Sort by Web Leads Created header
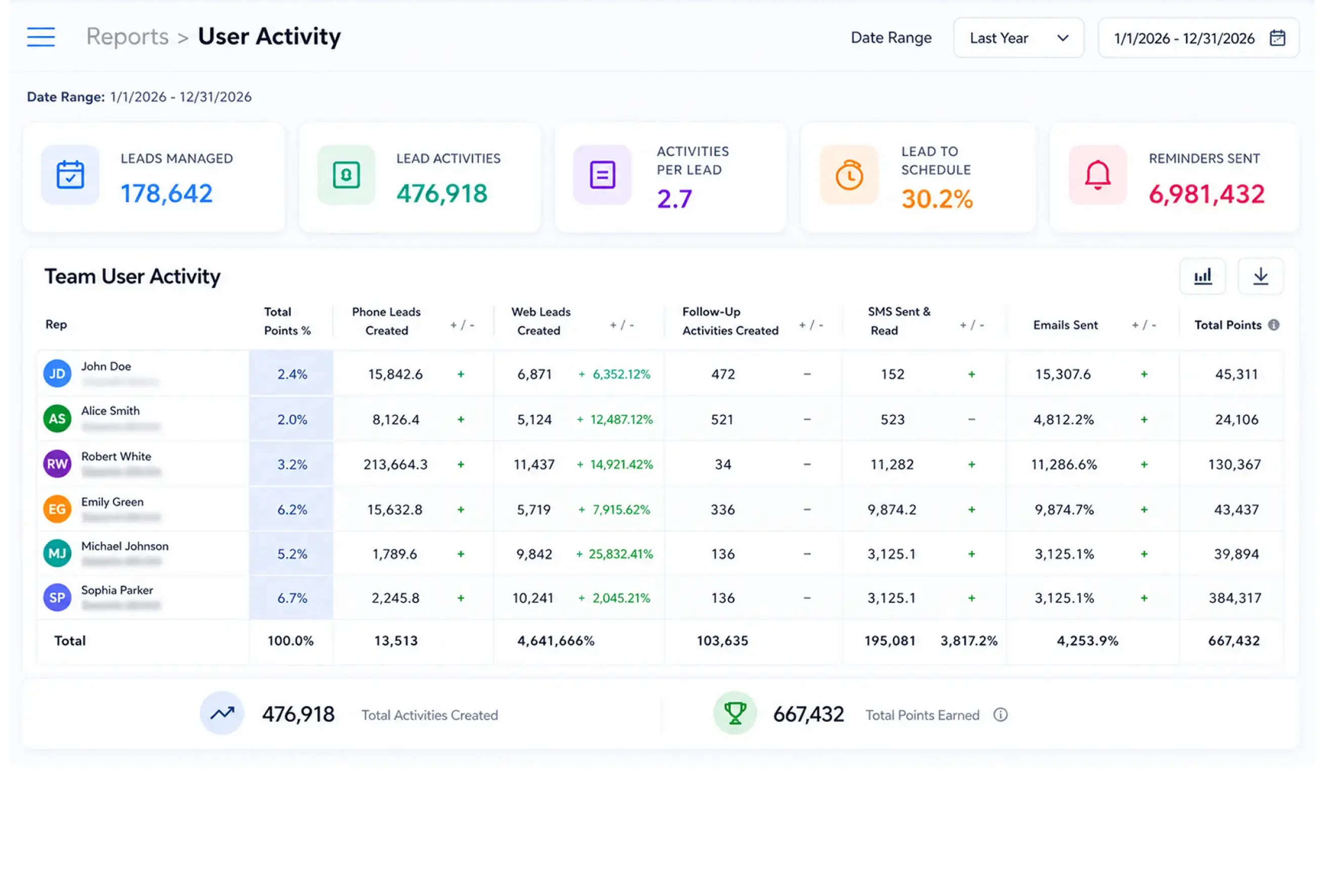 coord(541,322)
